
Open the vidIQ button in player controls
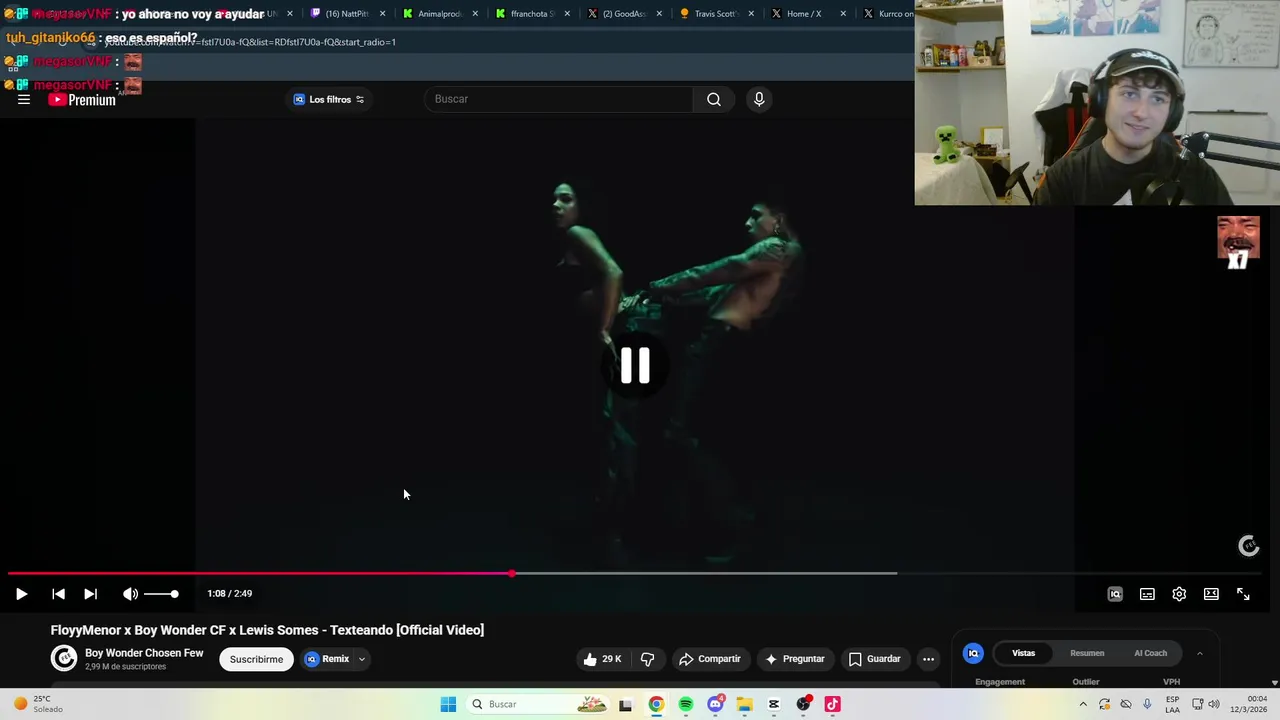point(1115,594)
